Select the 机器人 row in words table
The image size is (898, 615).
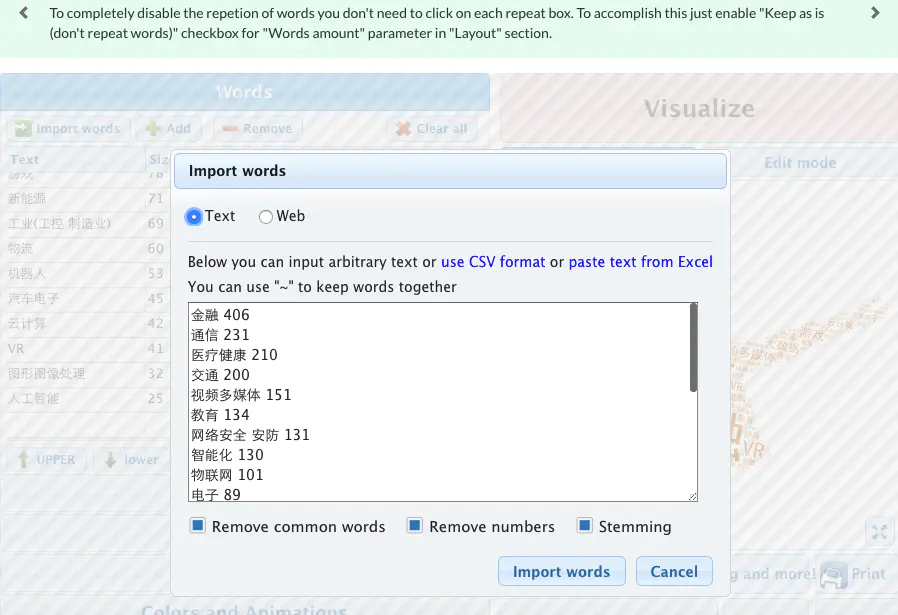pos(85,274)
